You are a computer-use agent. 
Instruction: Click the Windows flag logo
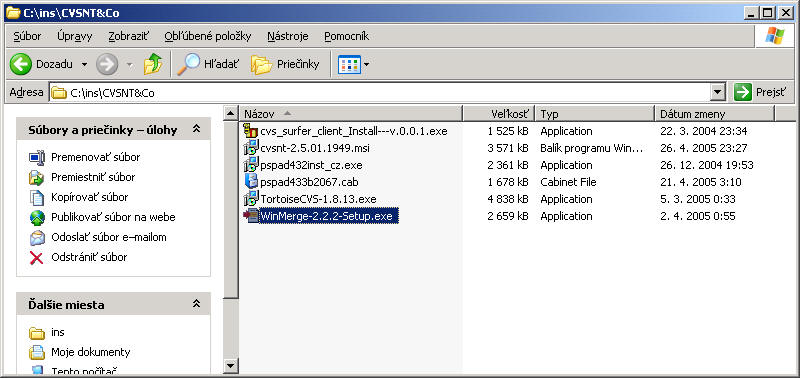774,36
